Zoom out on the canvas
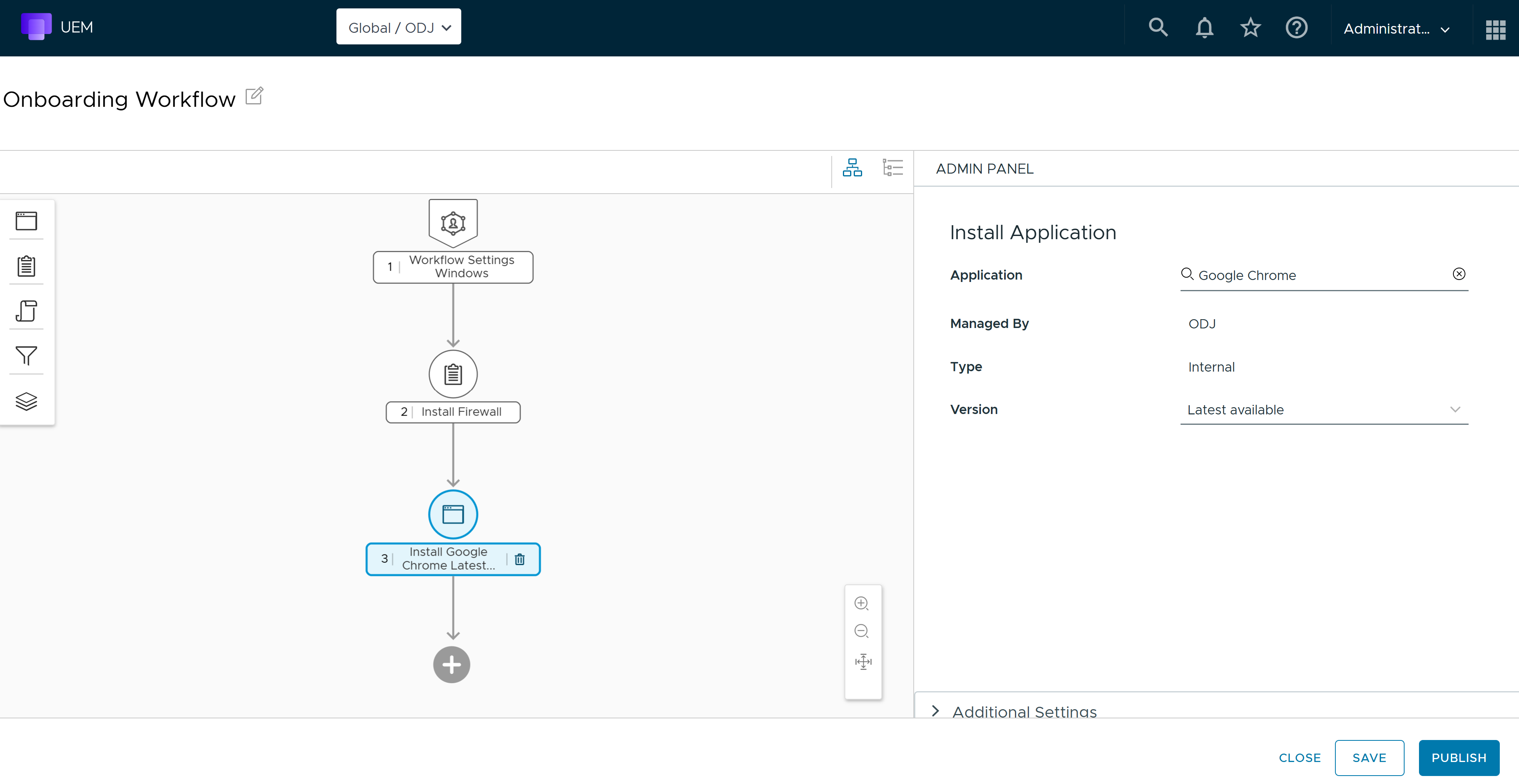The image size is (1519, 784). 862,631
